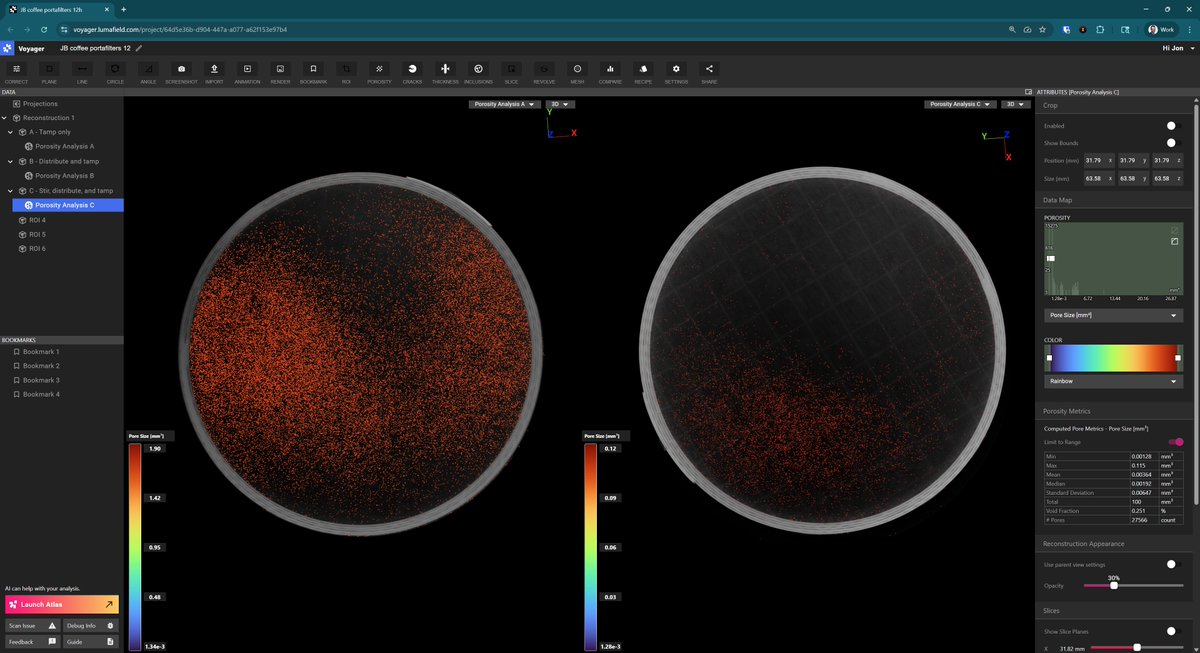Open the Rainbow colormap dropdown
Viewport: 1200px width, 653px height.
pyautogui.click(x=1113, y=380)
